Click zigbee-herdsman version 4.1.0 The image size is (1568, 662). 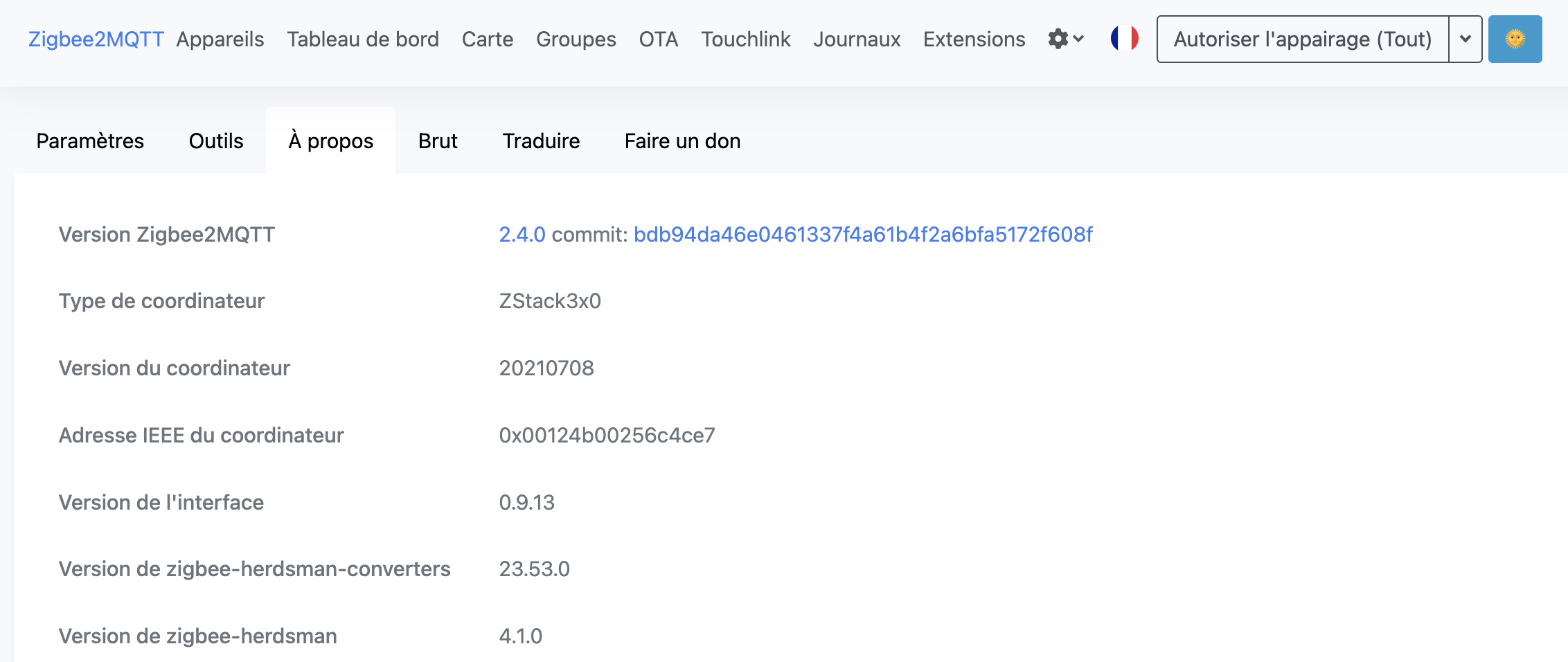(x=520, y=636)
